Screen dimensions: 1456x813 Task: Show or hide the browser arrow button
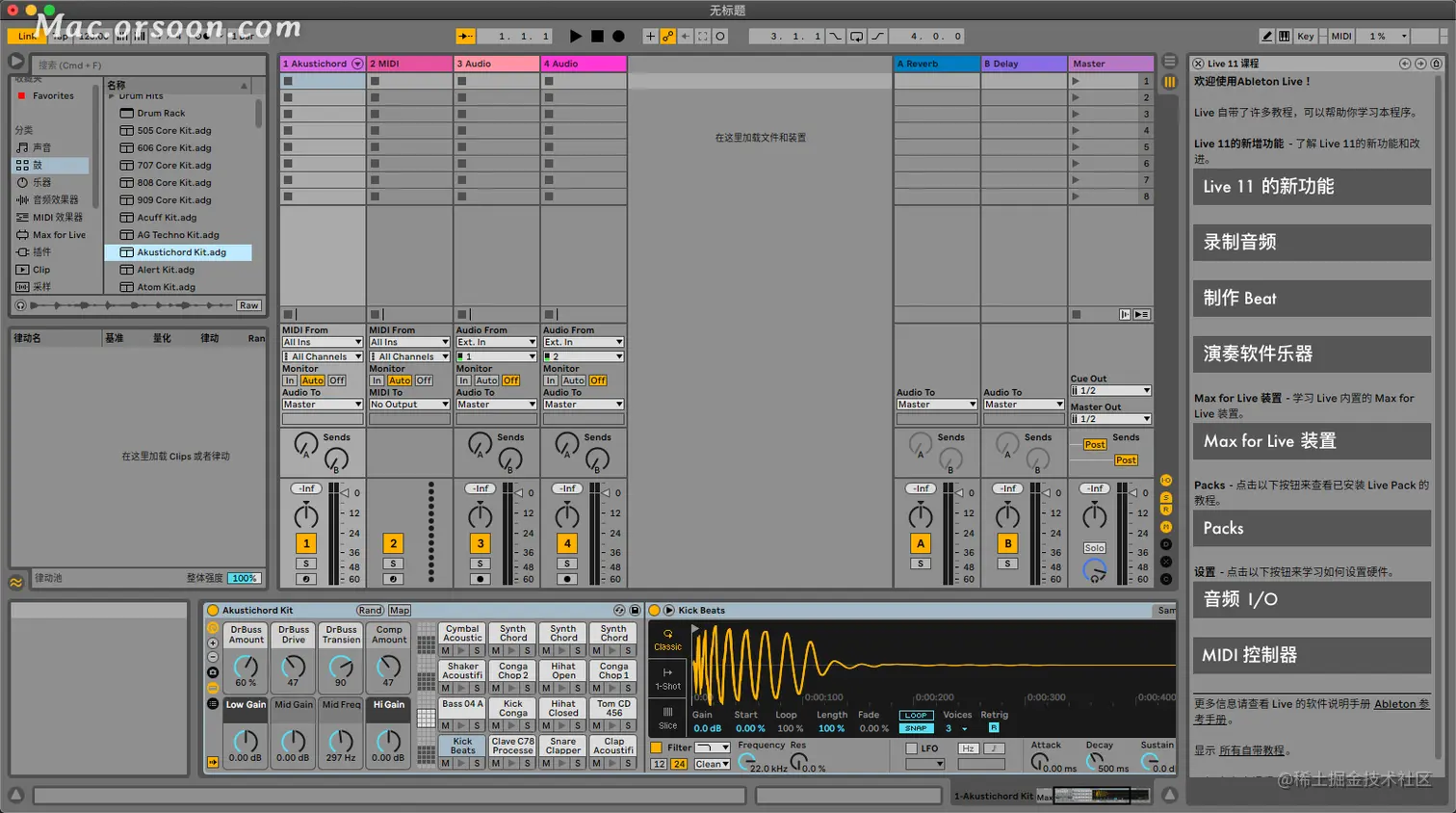point(16,61)
